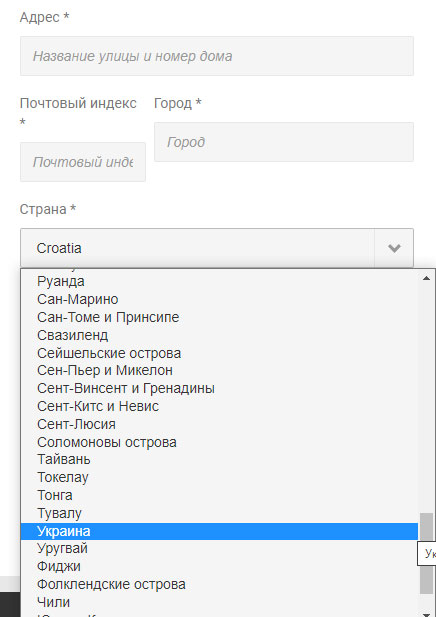Screen dimensions: 436x617
Task: Select Фолклендские острова option
Action: tap(219, 584)
